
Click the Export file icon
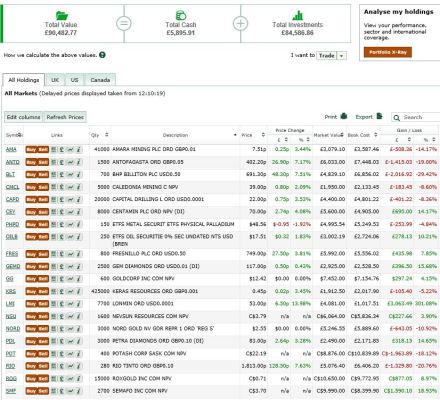379,116
